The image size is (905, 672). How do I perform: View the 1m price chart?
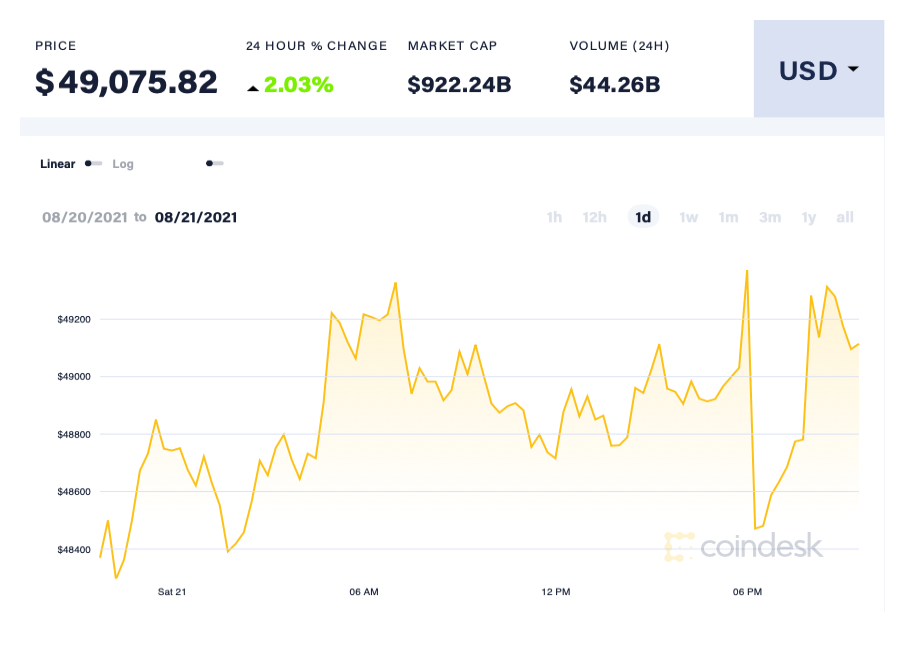728,217
